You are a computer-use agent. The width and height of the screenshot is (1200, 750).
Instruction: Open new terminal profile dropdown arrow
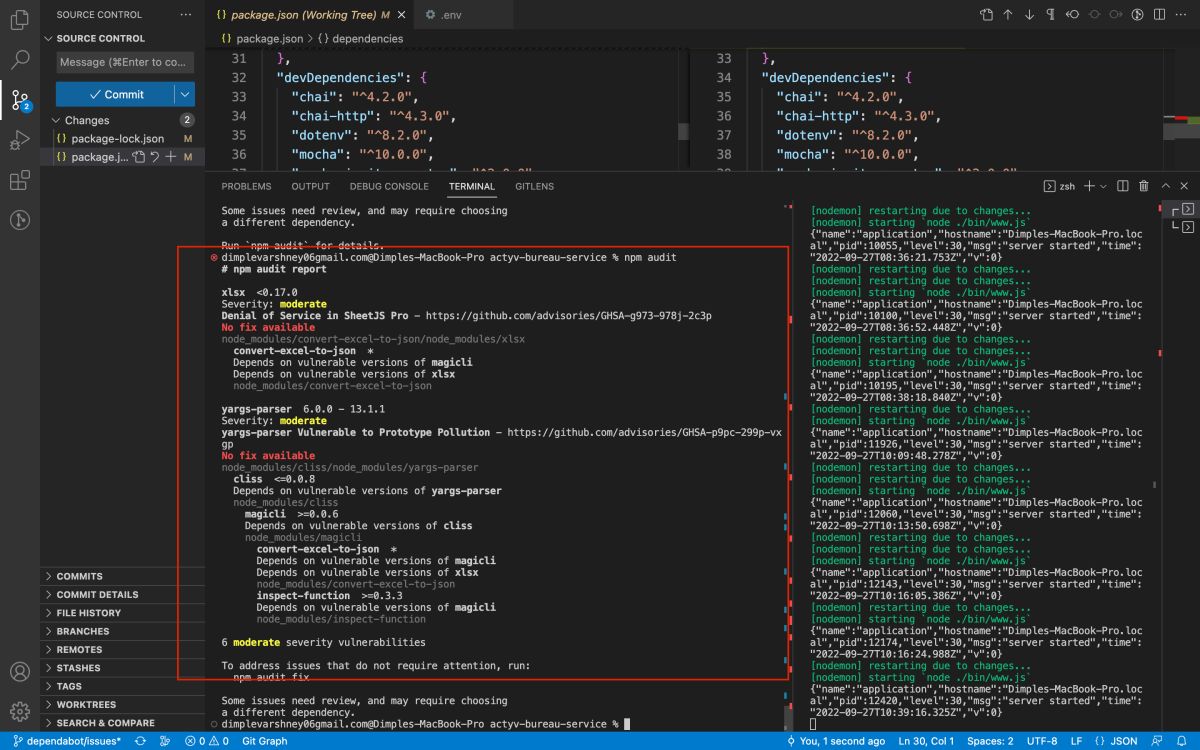(x=1102, y=186)
